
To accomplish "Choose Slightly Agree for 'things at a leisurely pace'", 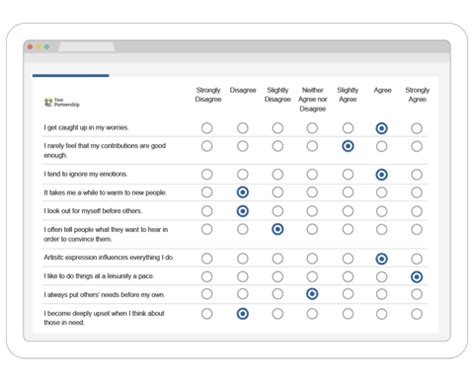I will coord(348,277).
